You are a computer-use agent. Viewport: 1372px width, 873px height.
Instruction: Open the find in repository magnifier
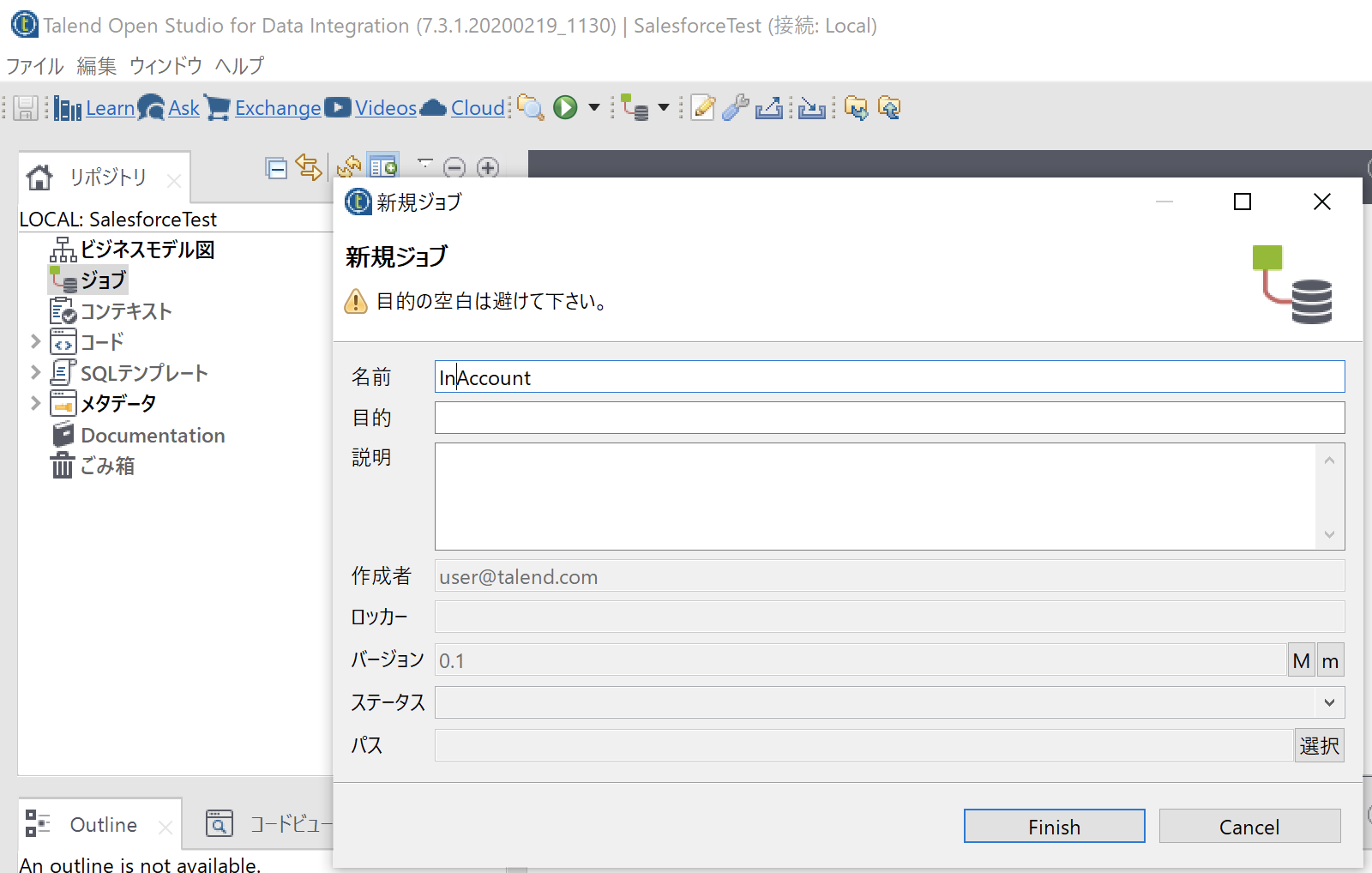[x=531, y=108]
